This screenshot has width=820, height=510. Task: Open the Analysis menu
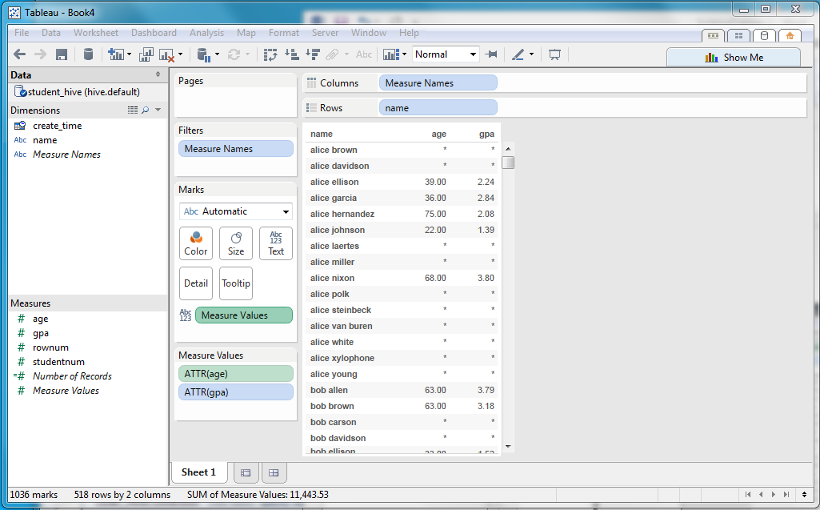(206, 33)
